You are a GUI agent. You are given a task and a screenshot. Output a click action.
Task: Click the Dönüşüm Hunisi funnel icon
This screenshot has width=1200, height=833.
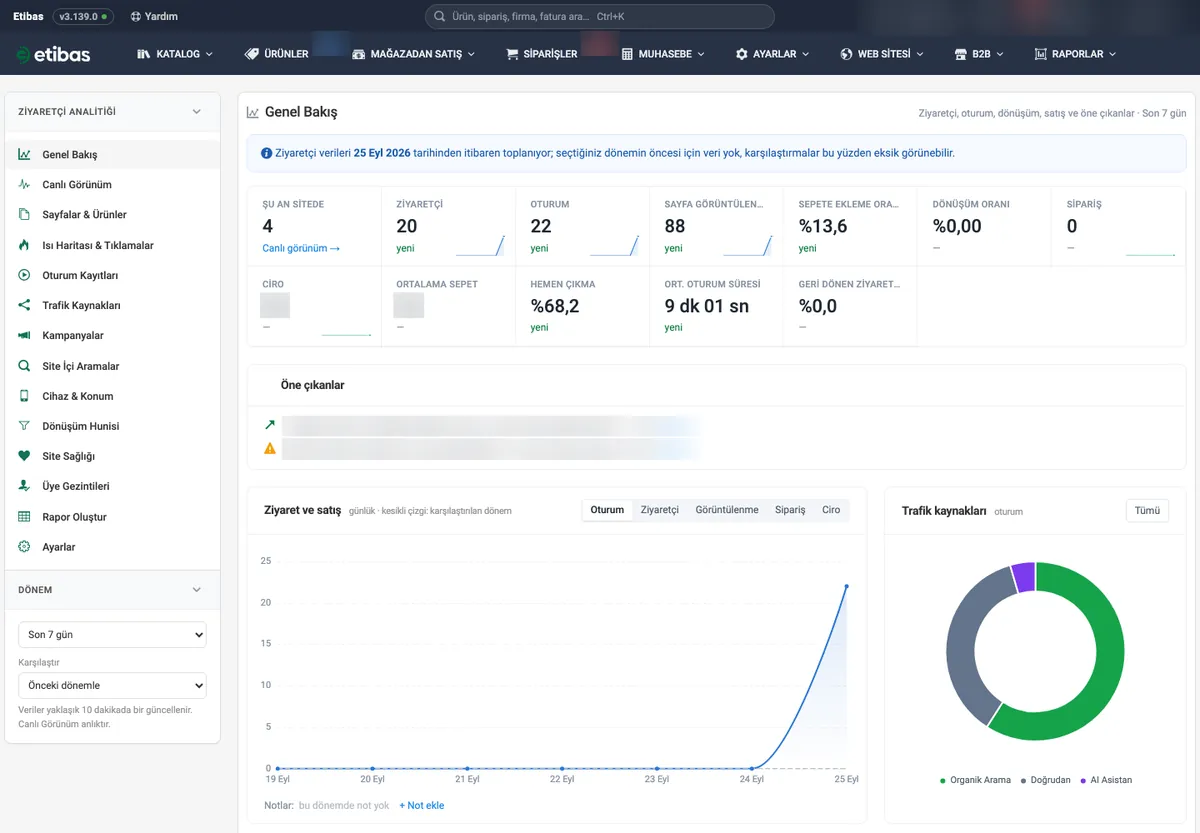24,426
